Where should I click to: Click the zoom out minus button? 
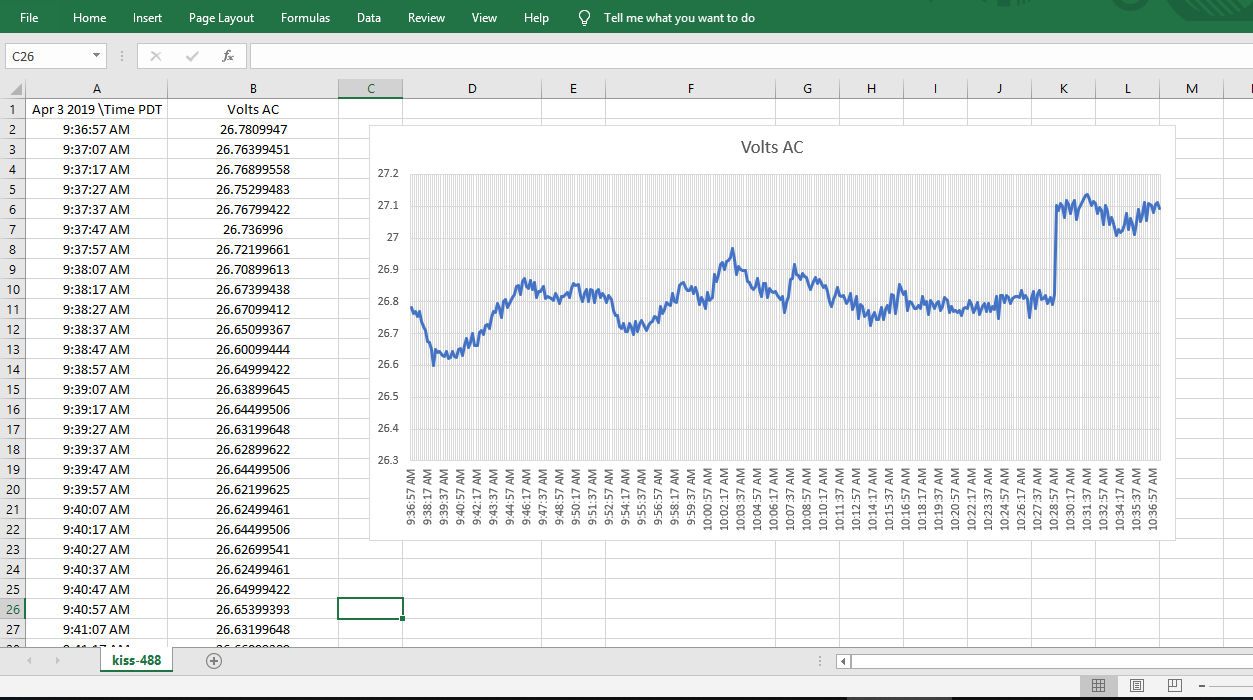coord(1202,686)
